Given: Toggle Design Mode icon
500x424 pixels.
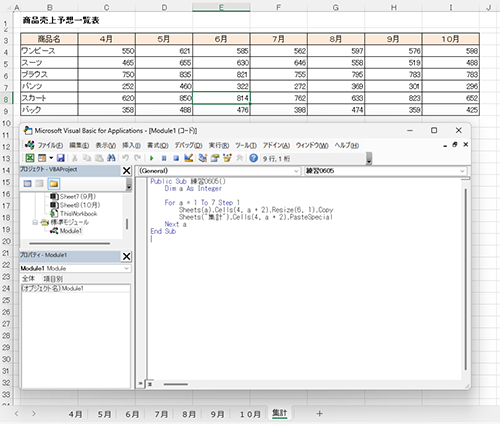Looking at the screenshot, I should pyautogui.click(x=189, y=158).
